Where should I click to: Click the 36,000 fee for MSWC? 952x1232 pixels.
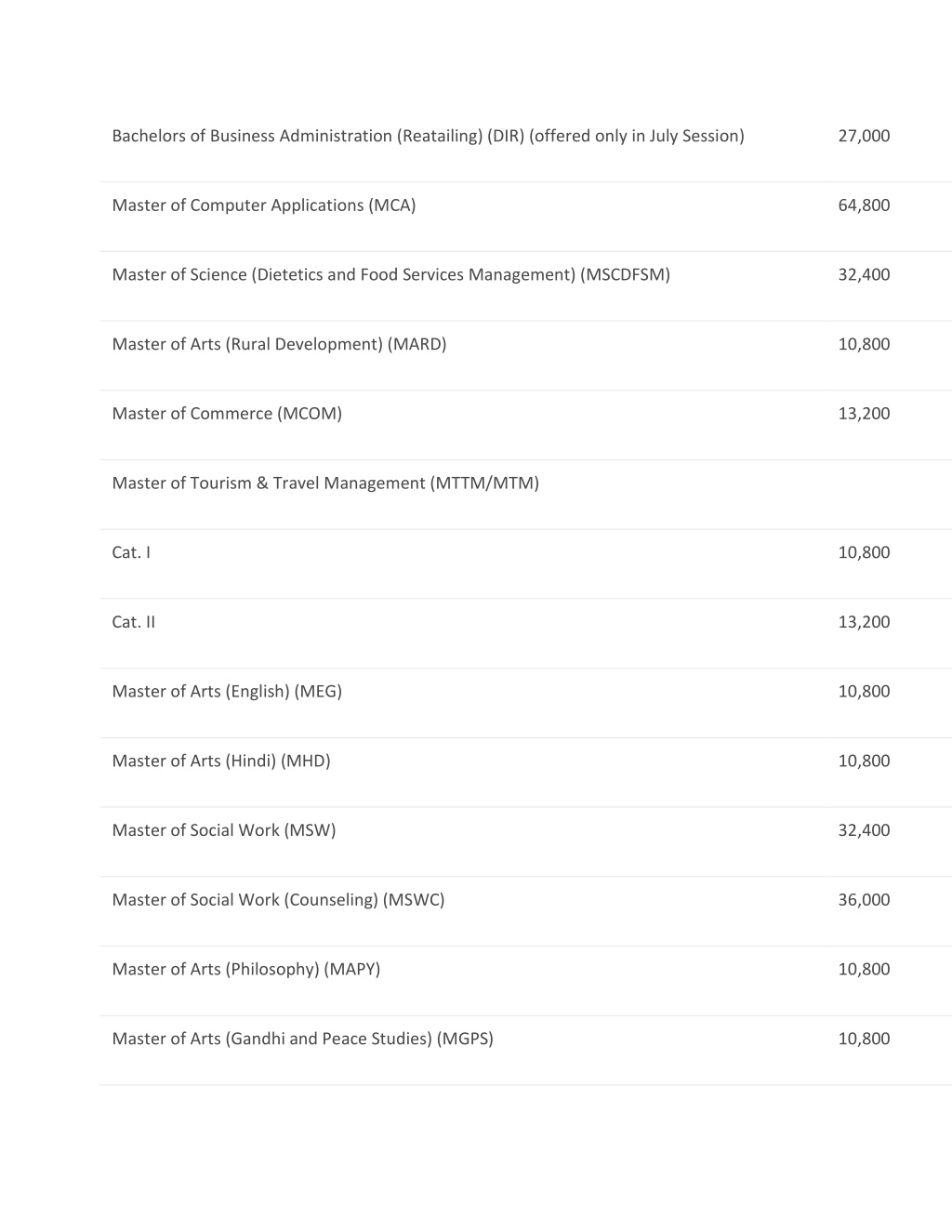tap(864, 900)
